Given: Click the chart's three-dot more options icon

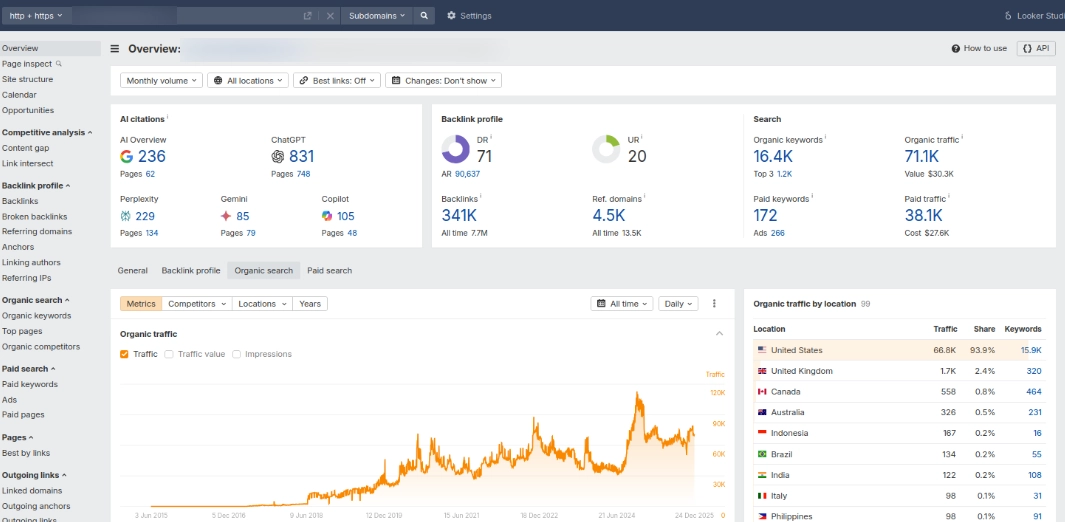Looking at the screenshot, I should click(x=714, y=304).
